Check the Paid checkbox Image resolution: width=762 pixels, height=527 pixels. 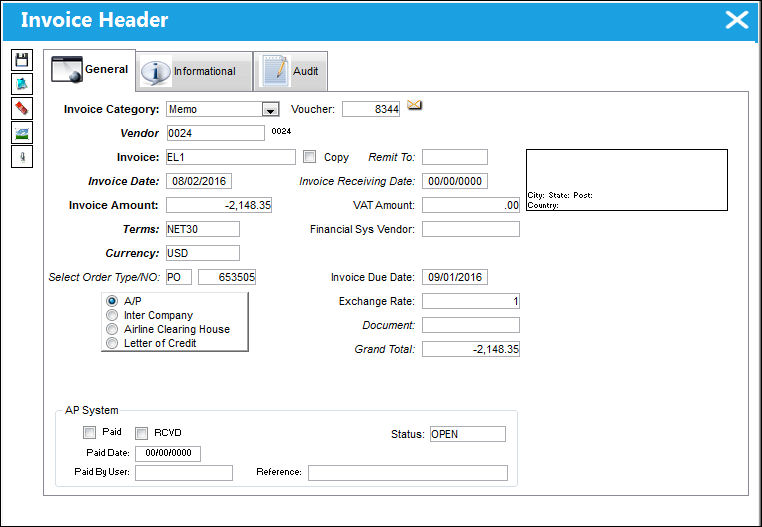tap(89, 432)
